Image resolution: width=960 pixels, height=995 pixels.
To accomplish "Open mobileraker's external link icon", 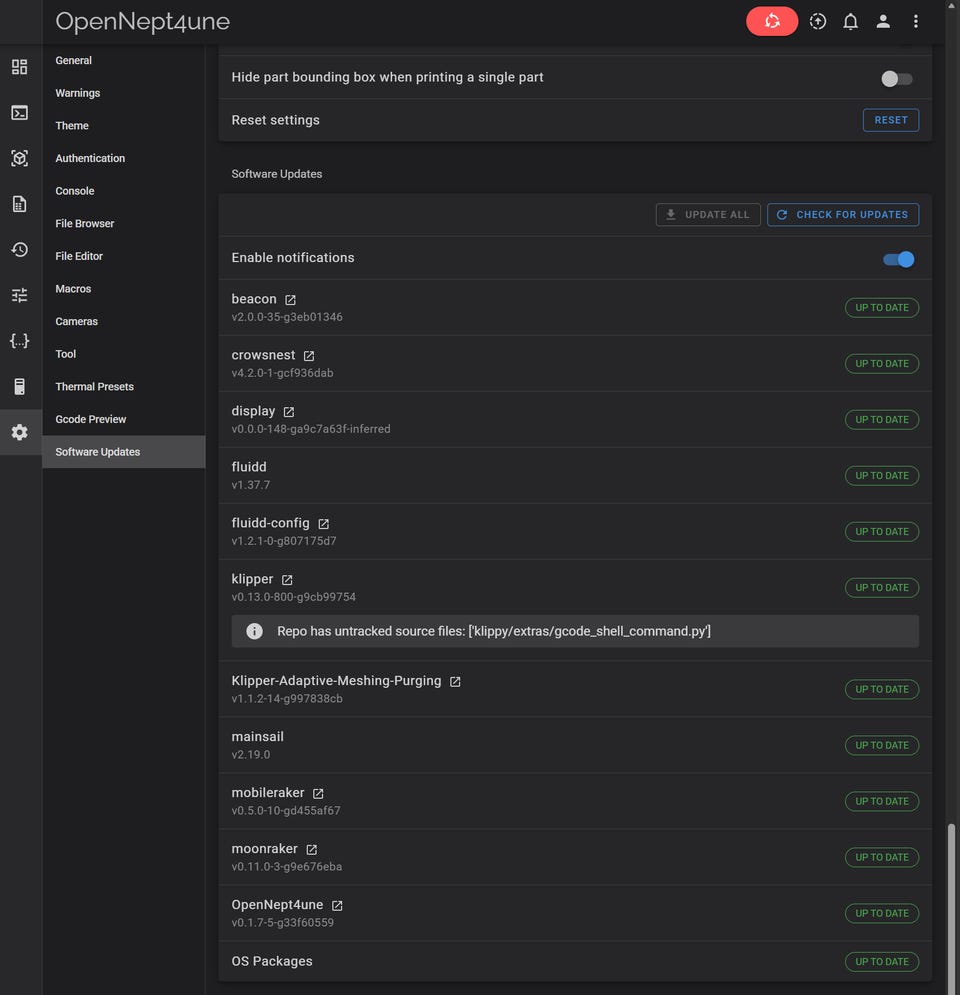I will point(318,793).
